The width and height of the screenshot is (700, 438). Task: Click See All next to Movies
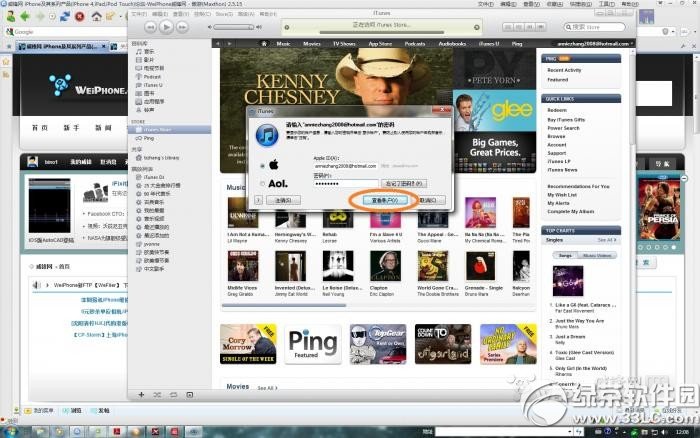[267, 388]
